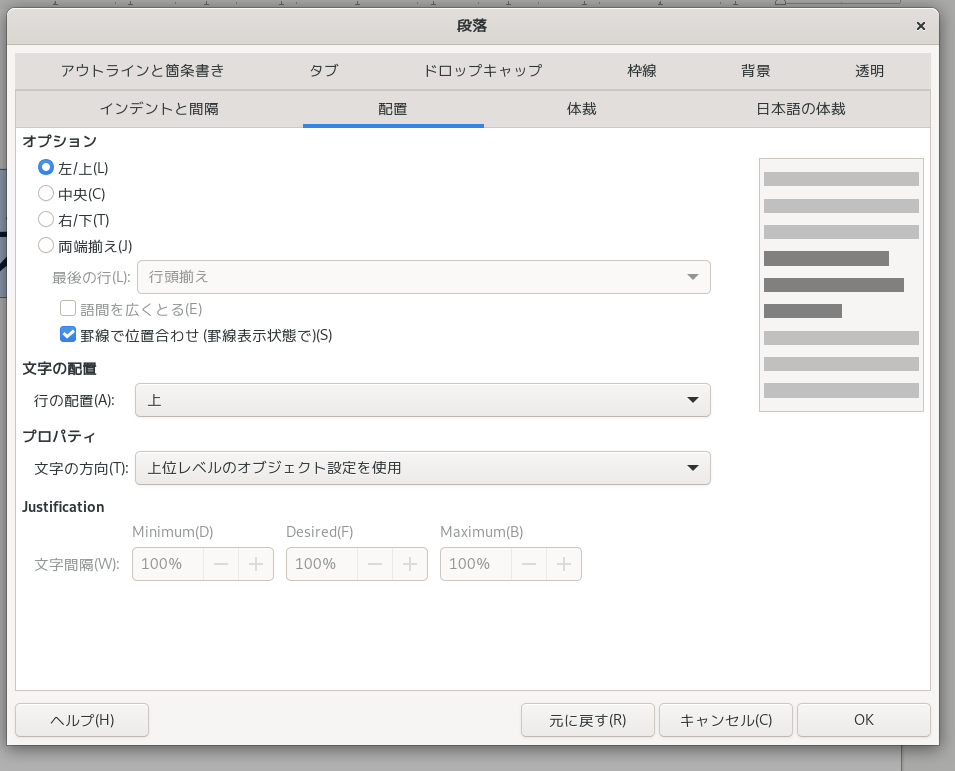Switch to the 日本語の体裁 tab
The width and height of the screenshot is (955, 771).
coord(800,108)
